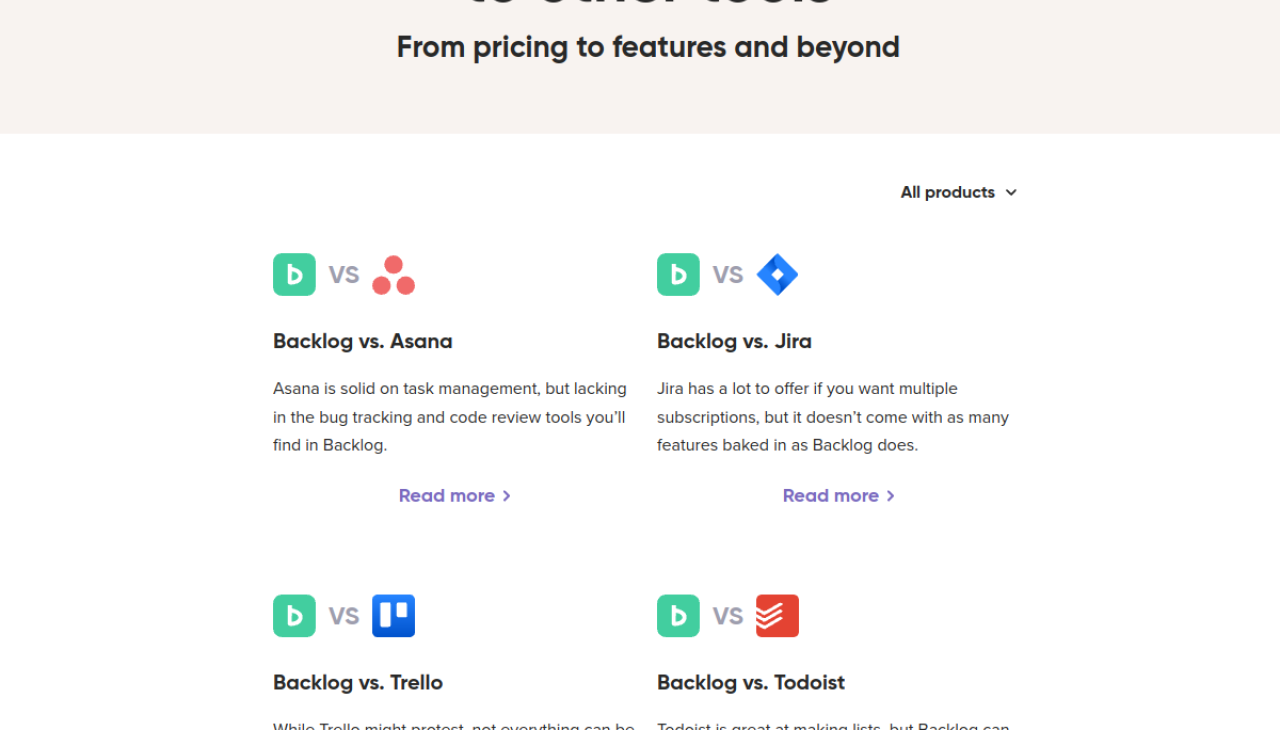Click the Backlog icon beside Todoist
The width and height of the screenshot is (1280, 730).
[678, 615]
